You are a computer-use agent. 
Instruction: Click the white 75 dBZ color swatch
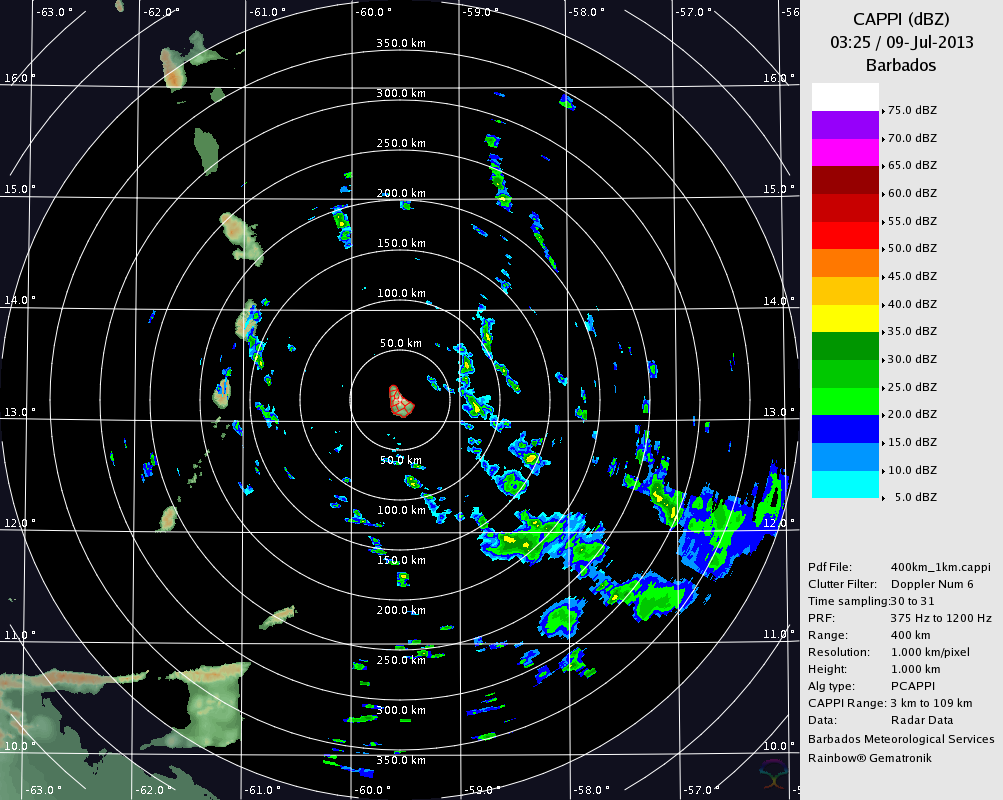pos(845,97)
